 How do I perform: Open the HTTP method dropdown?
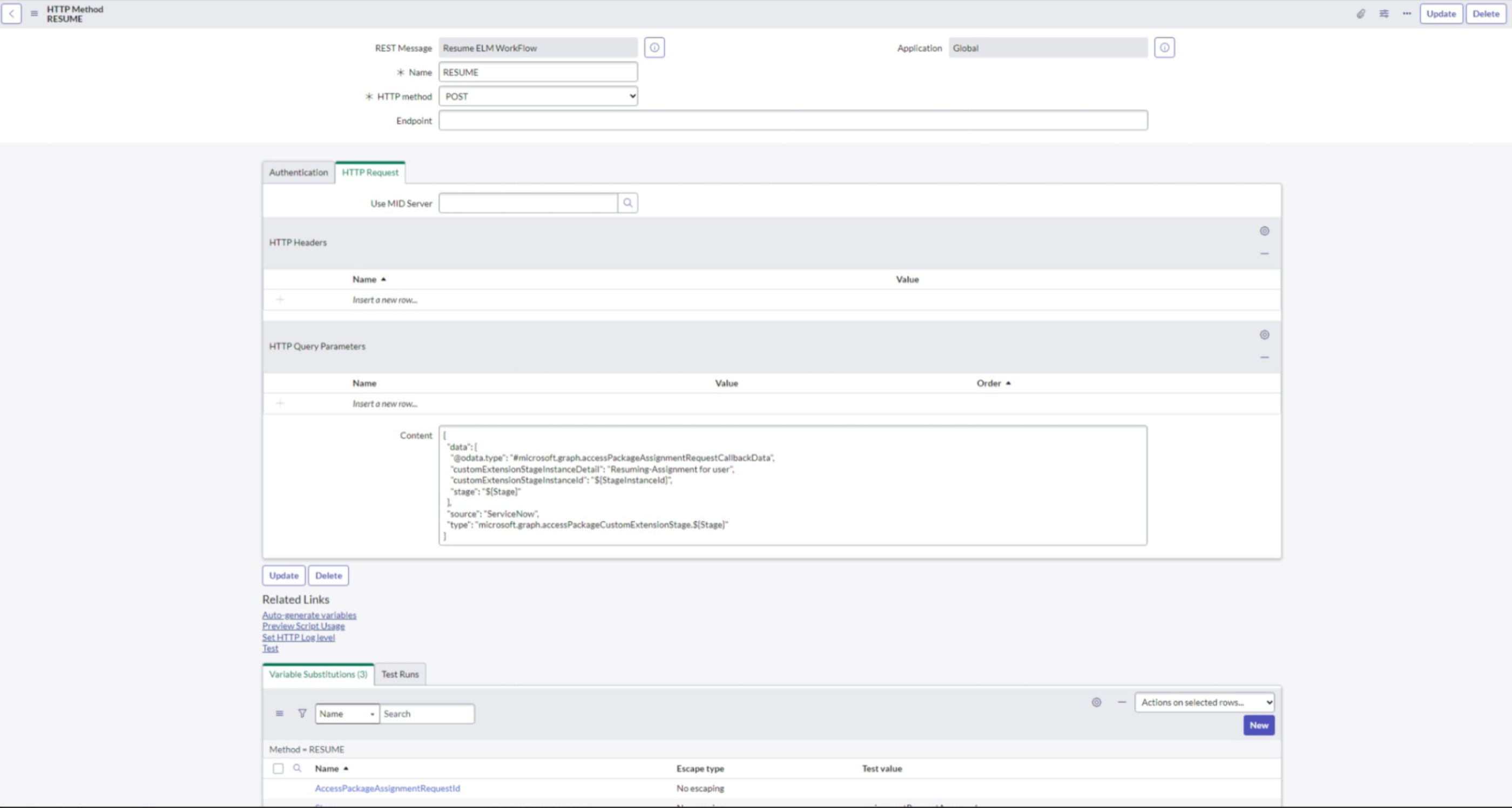click(538, 96)
